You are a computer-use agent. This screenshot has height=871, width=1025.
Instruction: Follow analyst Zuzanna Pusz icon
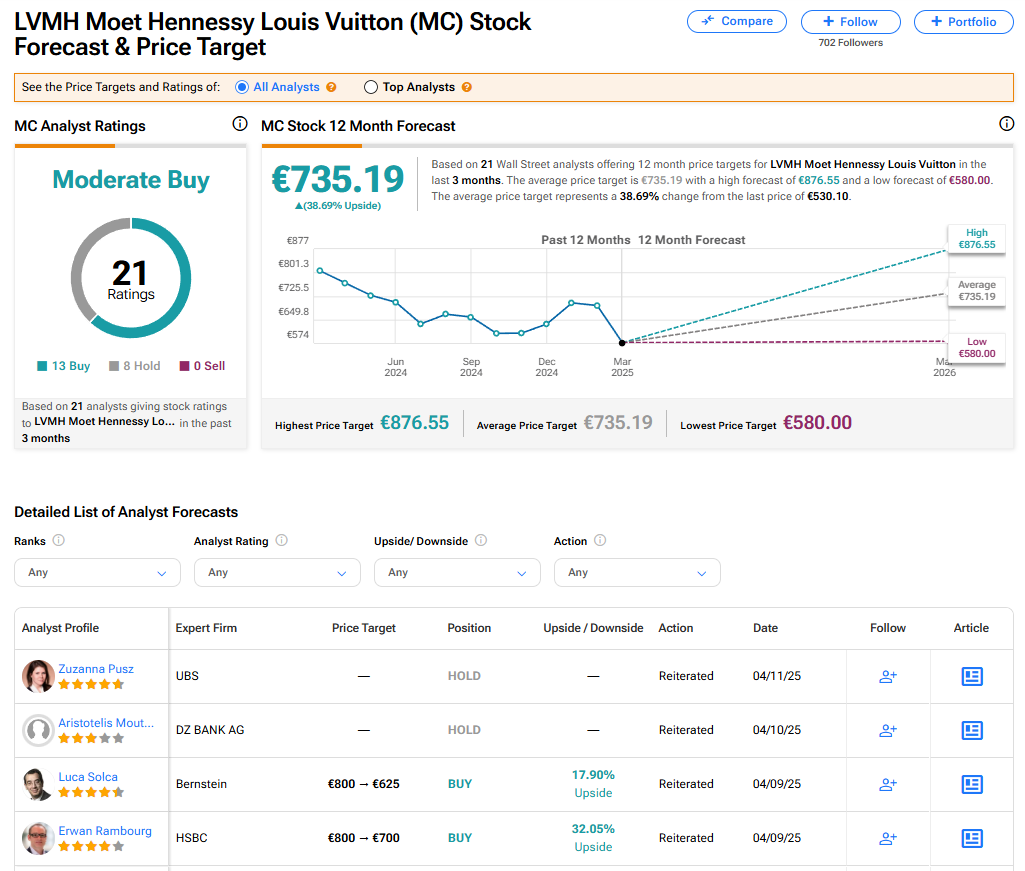tap(888, 677)
